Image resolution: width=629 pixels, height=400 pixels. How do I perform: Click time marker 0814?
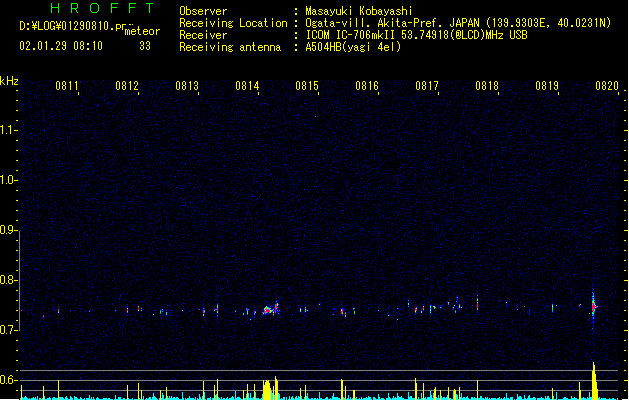247,86
